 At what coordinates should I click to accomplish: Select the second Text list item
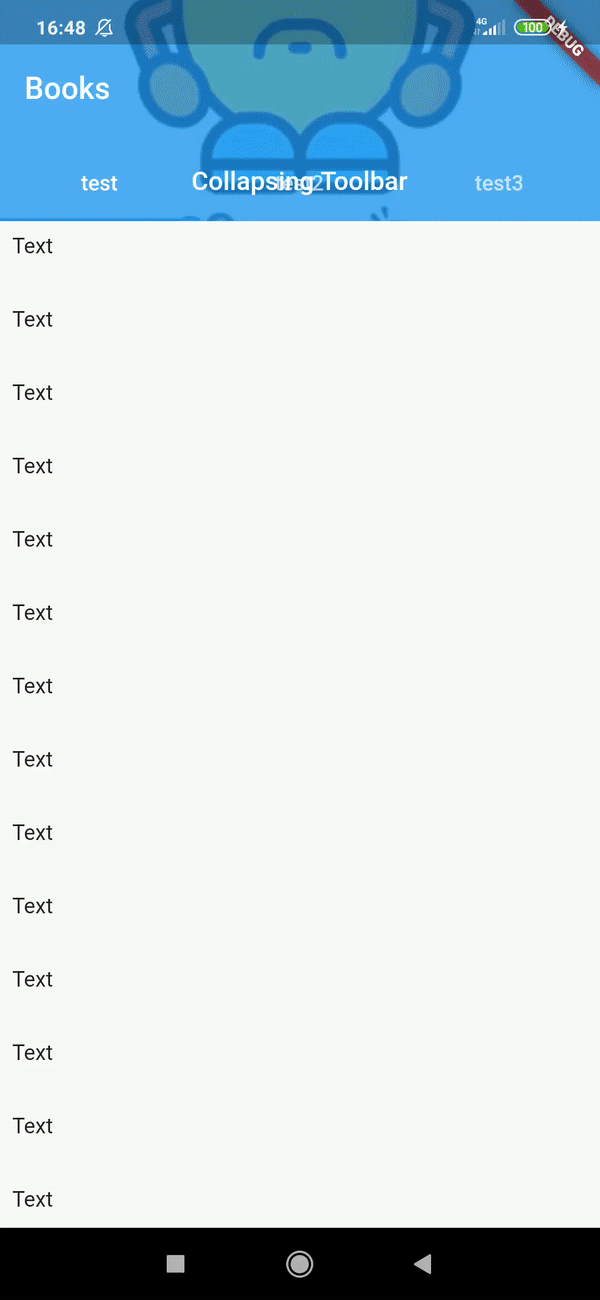coord(32,319)
